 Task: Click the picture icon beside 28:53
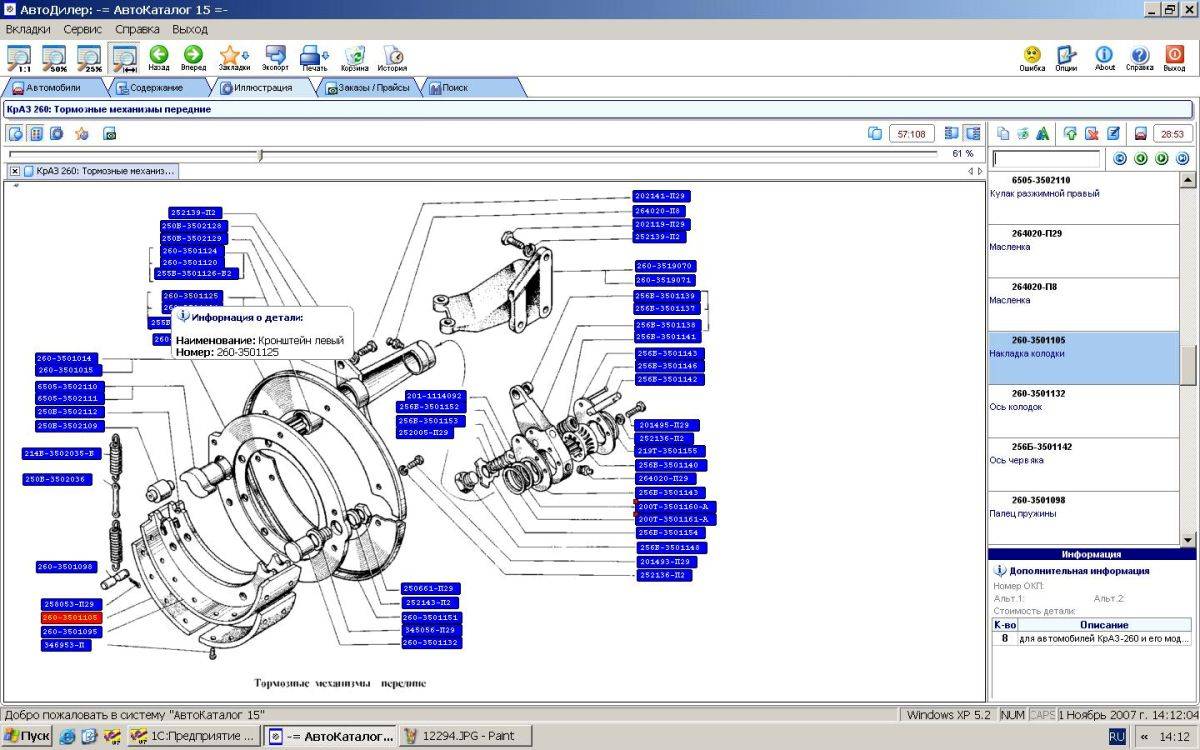click(x=1140, y=133)
